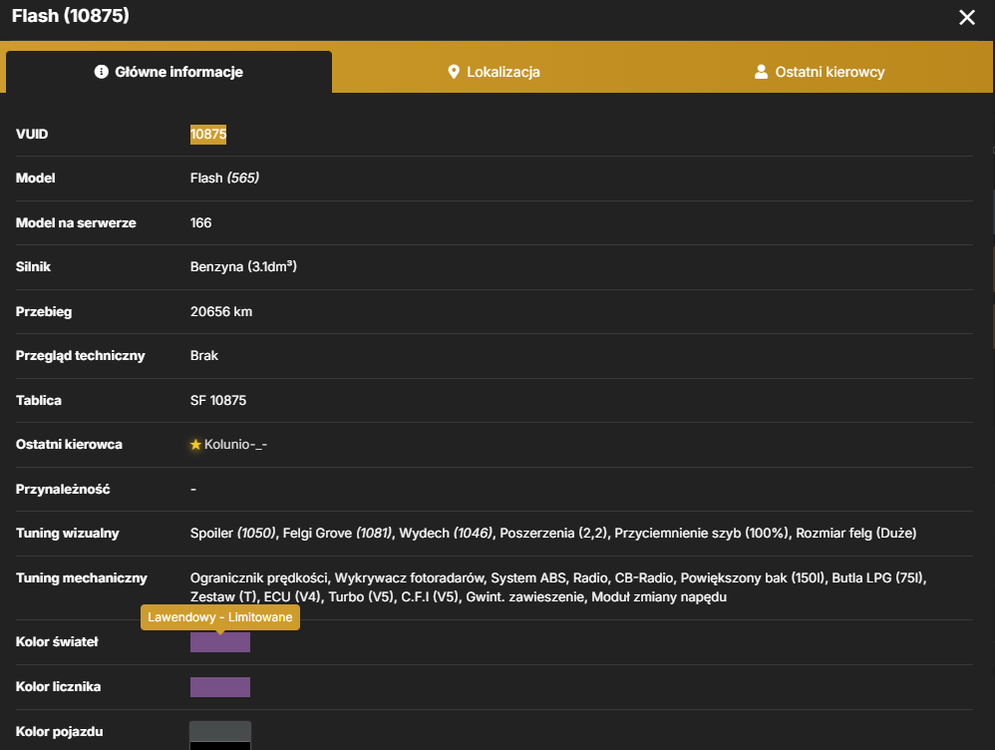This screenshot has width=995, height=750.
Task: Click the Przebieg value 20656 km
Action: click(221, 312)
